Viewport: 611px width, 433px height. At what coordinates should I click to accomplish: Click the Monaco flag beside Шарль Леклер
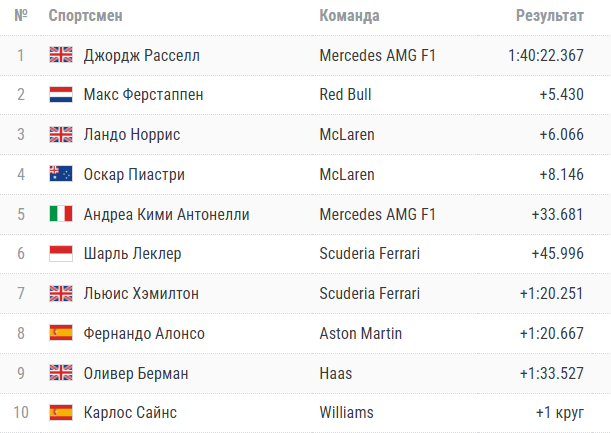click(60, 253)
